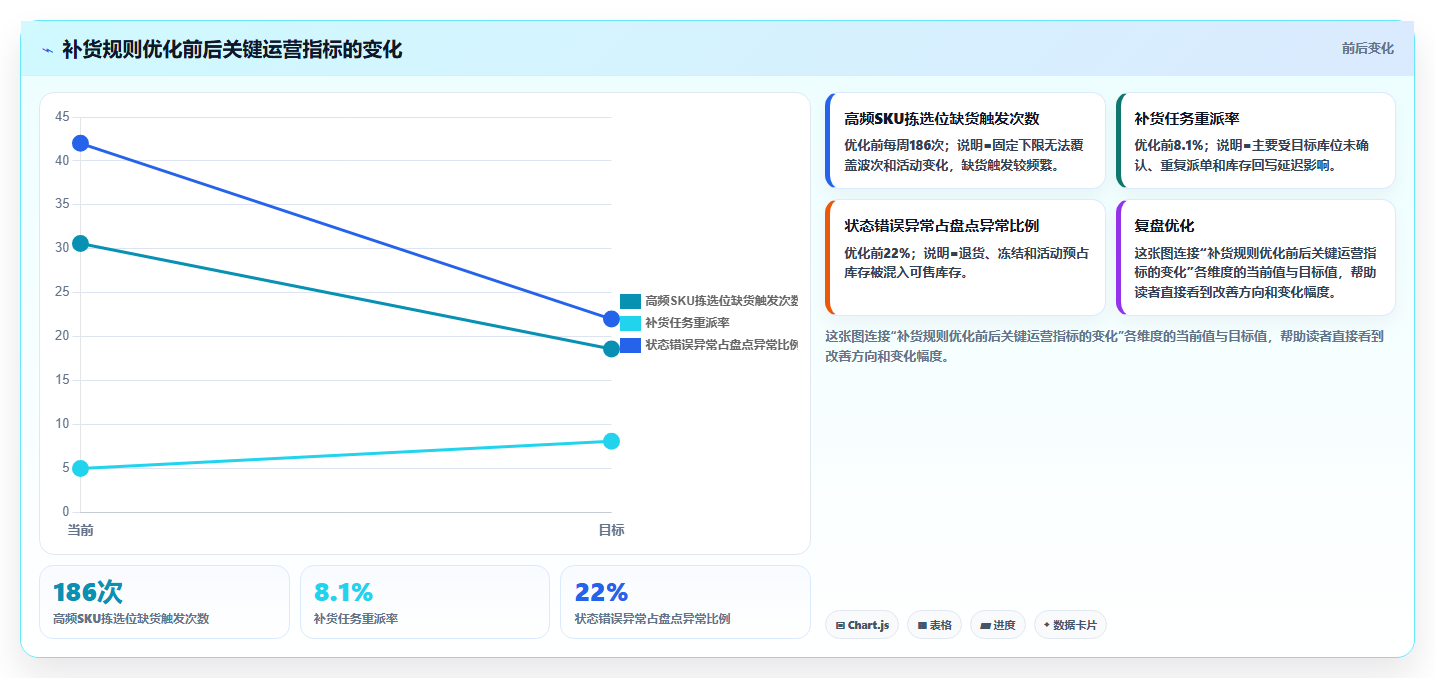Open the 8.1% stat card

click(425, 602)
